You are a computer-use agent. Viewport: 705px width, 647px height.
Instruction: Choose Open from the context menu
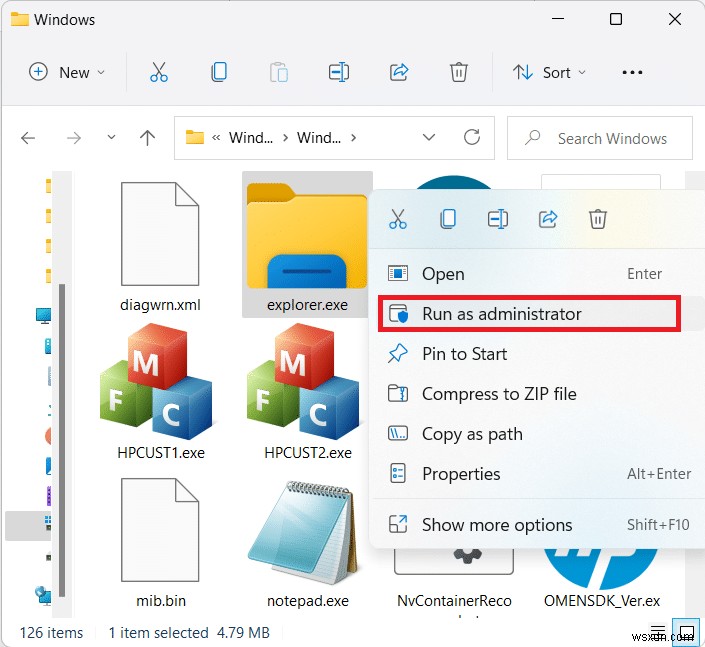coord(537,274)
